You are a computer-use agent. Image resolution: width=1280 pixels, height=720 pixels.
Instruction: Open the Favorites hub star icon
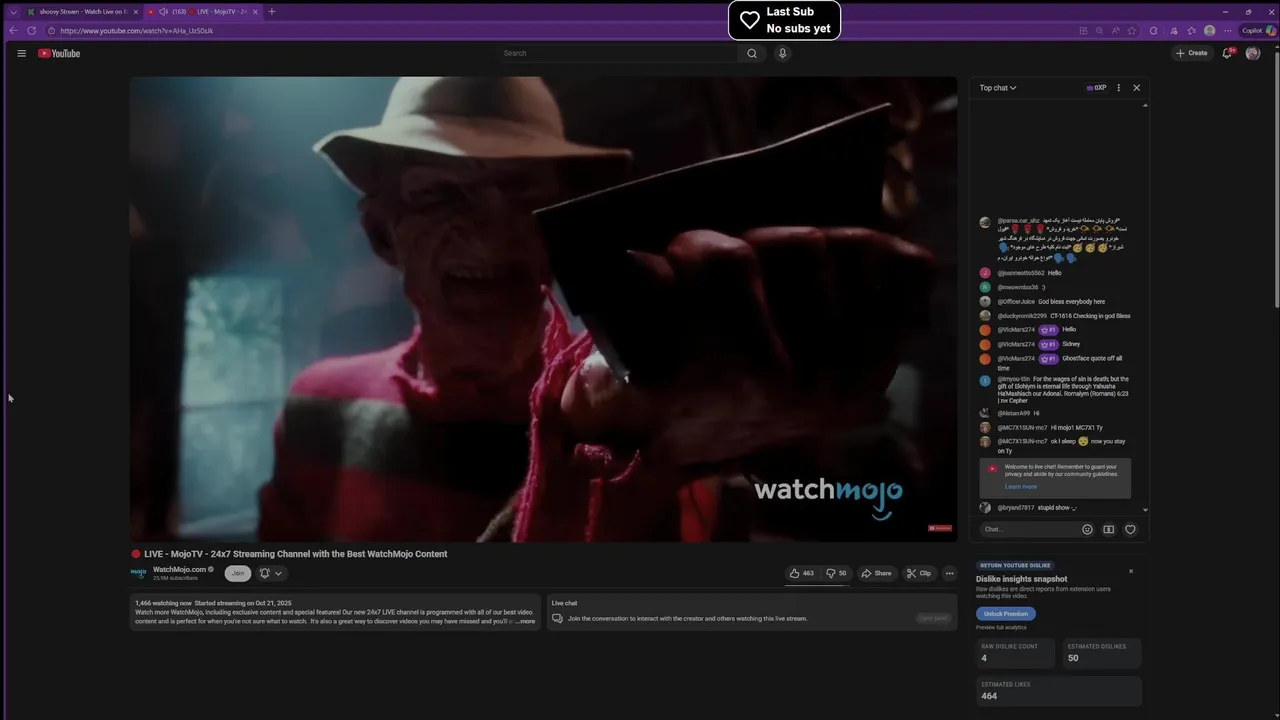[x=1191, y=30]
